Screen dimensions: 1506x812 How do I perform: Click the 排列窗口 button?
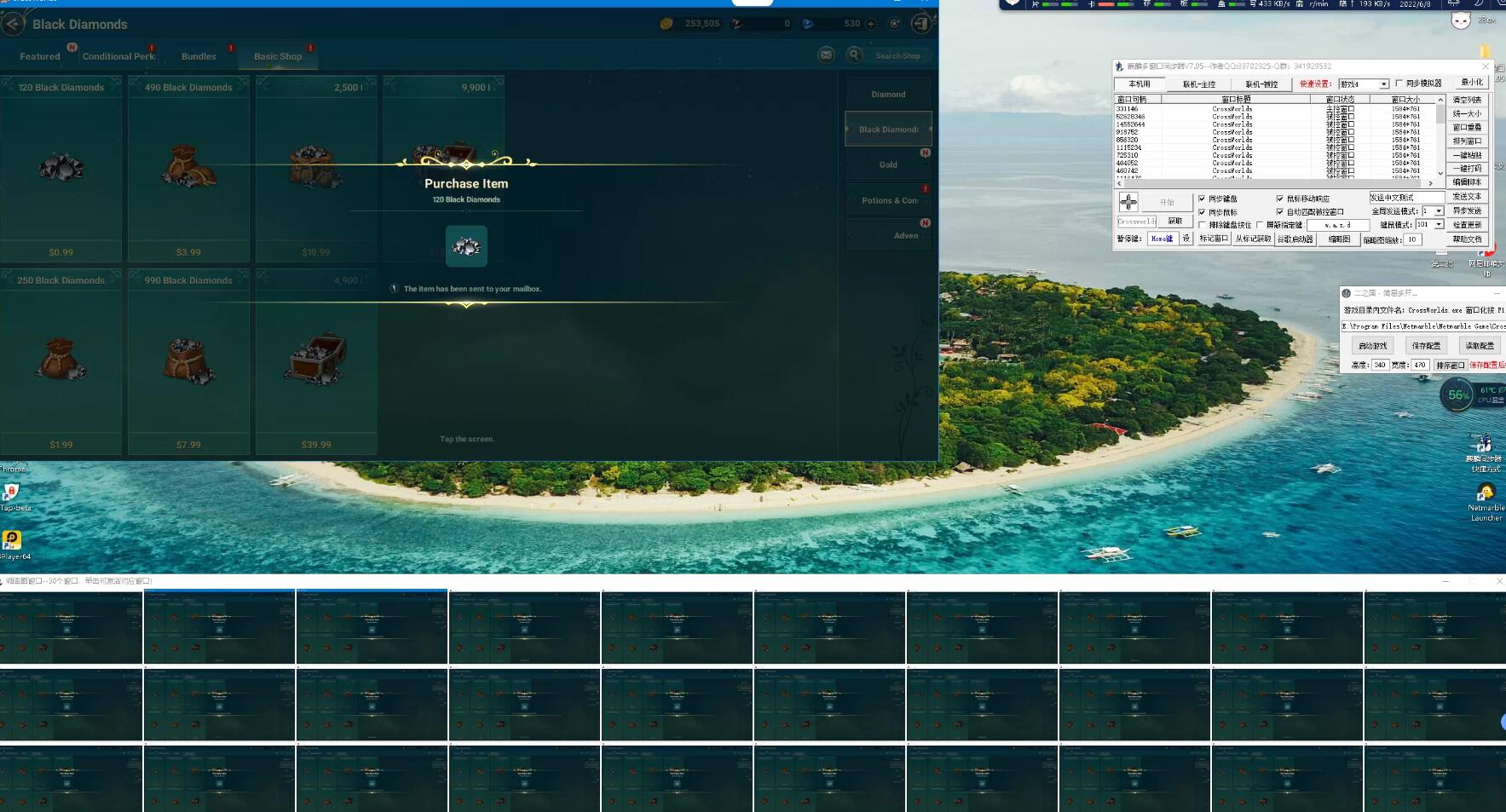click(x=1467, y=141)
